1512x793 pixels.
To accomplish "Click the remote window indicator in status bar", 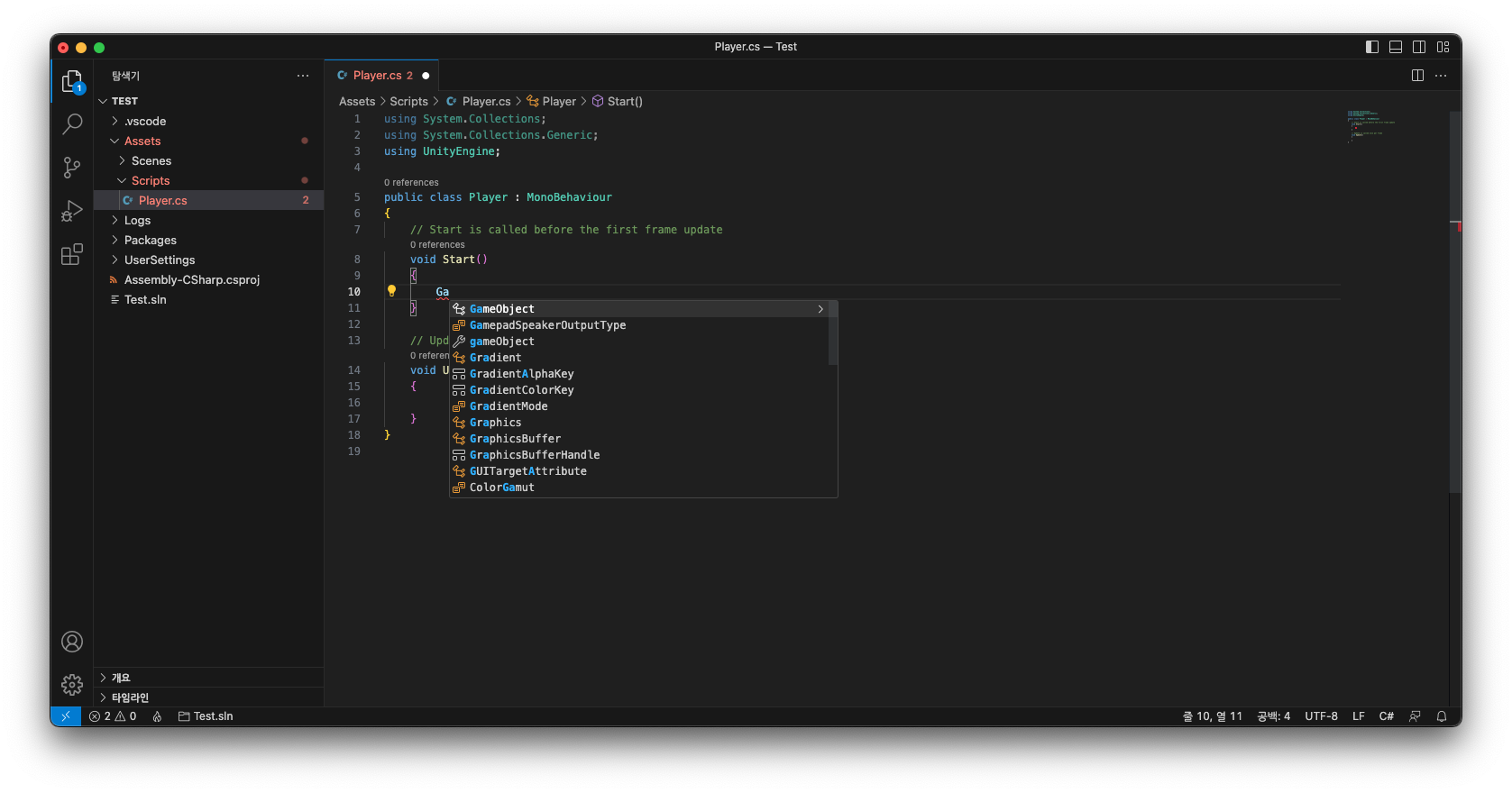I will (66, 716).
